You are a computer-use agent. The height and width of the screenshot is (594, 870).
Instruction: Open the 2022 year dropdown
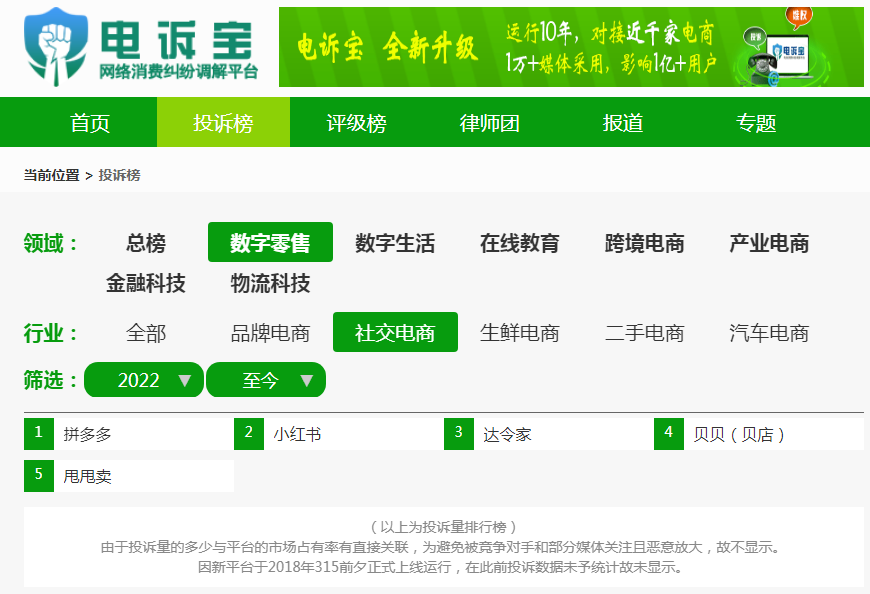(x=144, y=380)
